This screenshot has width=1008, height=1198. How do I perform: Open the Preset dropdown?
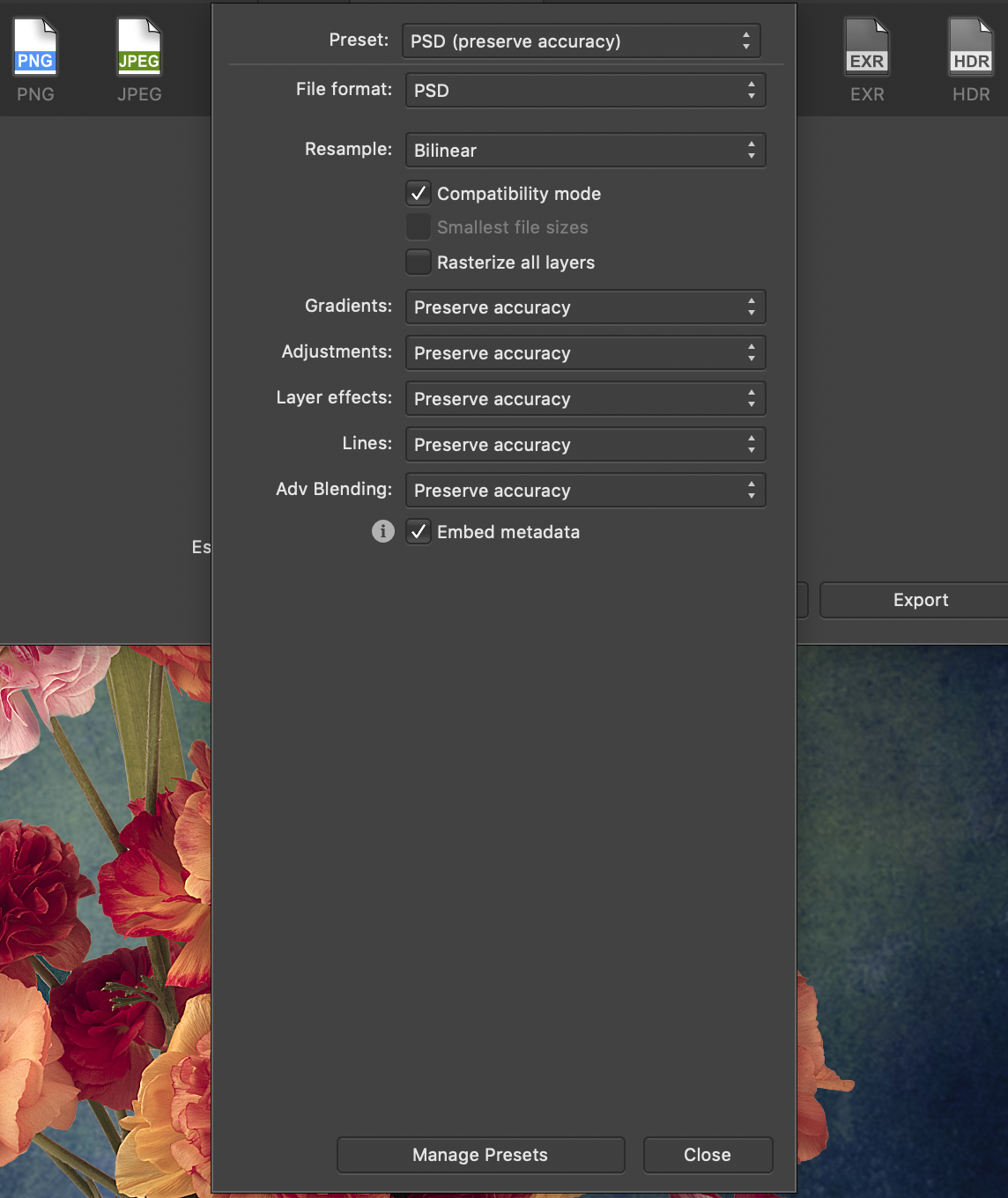point(582,41)
